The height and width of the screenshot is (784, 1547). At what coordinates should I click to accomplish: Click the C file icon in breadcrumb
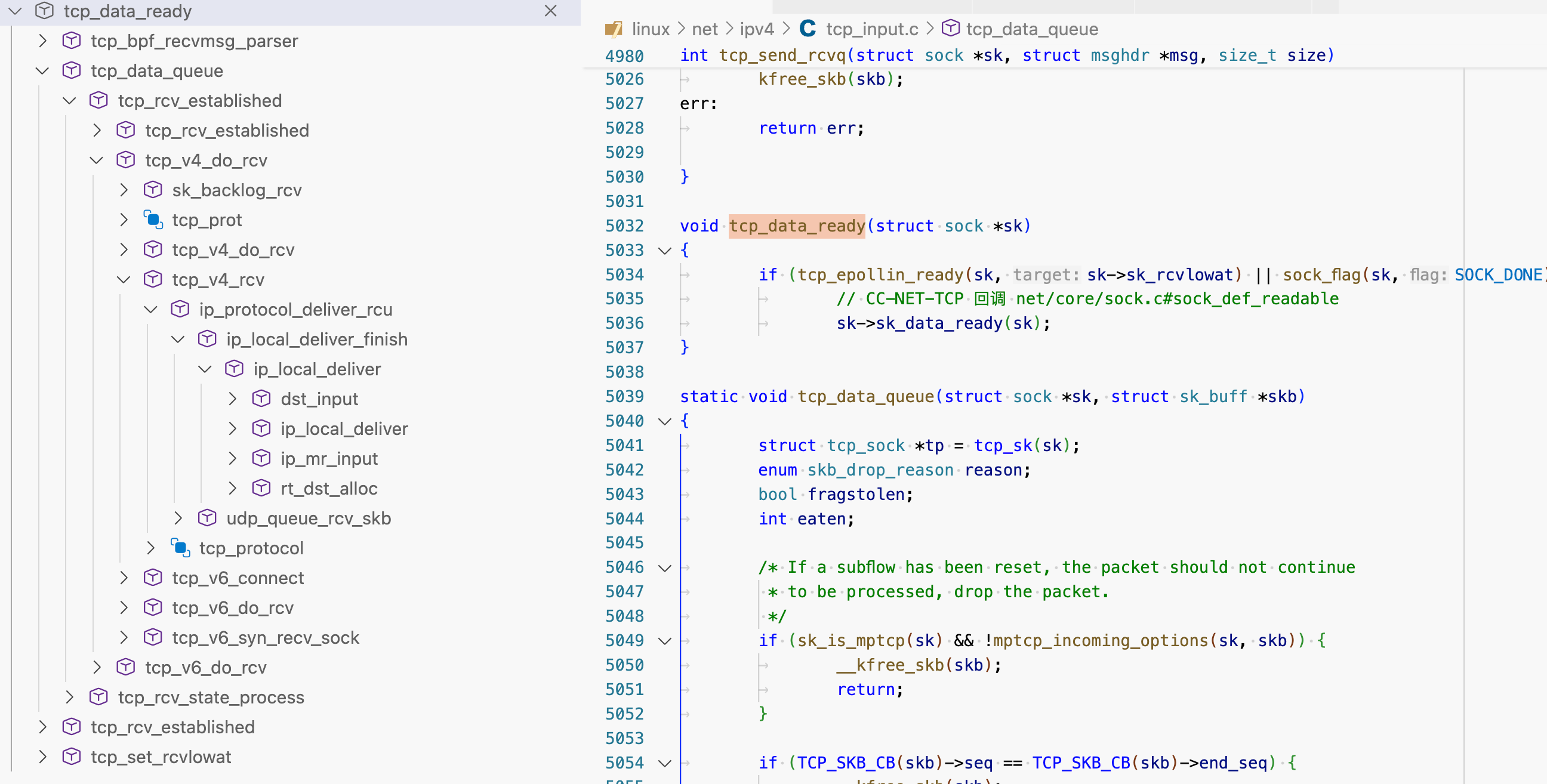(x=808, y=28)
